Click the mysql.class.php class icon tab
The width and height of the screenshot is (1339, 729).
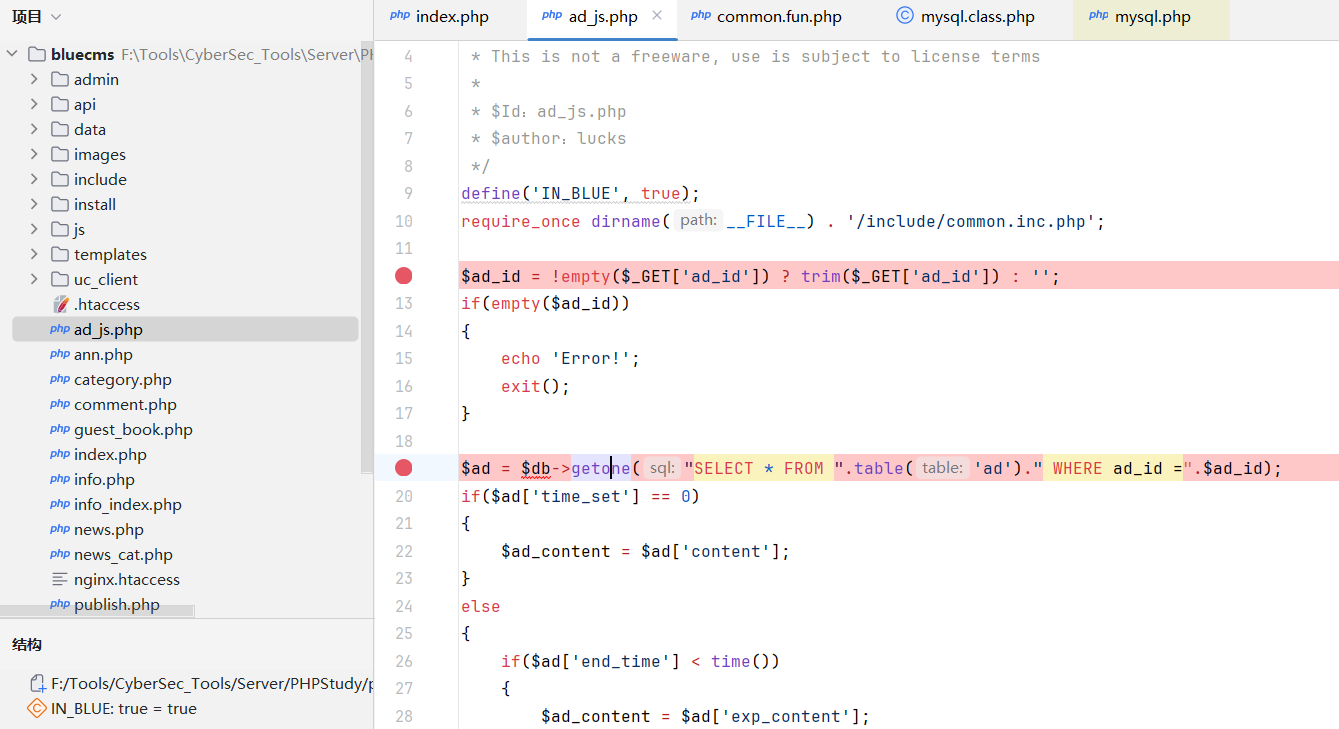tap(904, 16)
